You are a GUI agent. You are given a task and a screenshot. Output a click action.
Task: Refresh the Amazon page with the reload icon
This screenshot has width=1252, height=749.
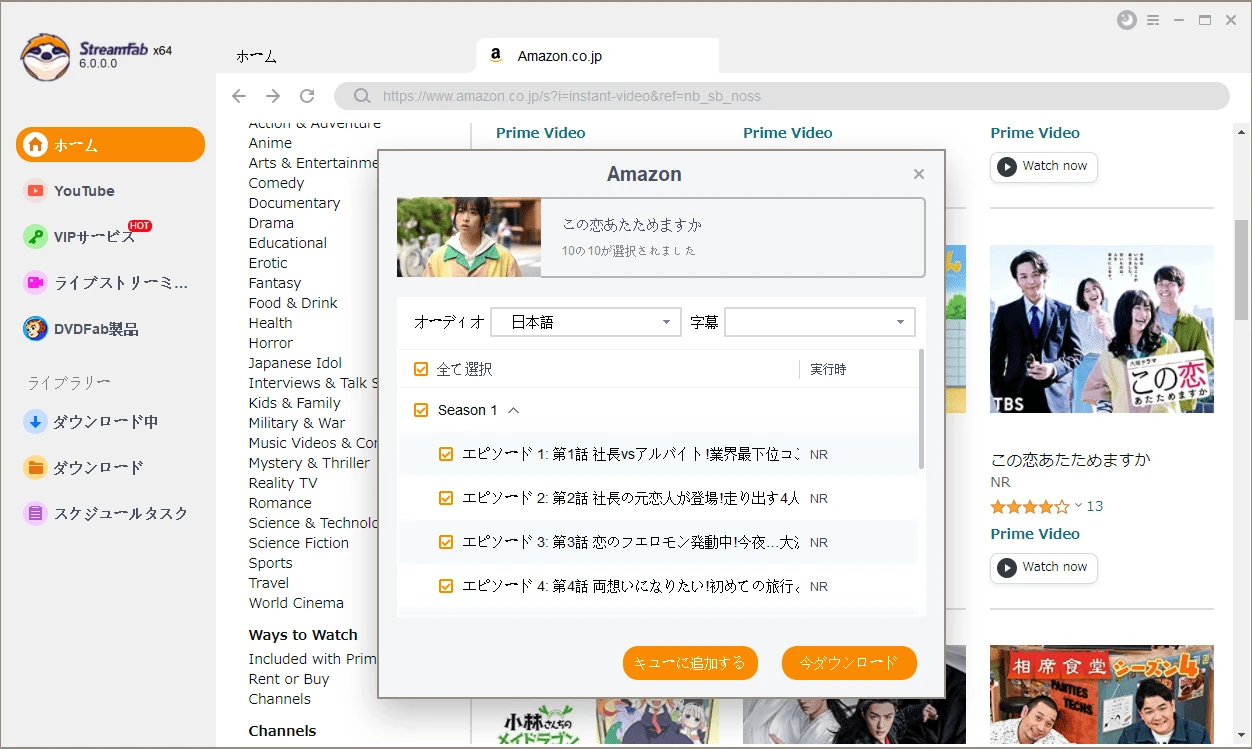[x=307, y=95]
